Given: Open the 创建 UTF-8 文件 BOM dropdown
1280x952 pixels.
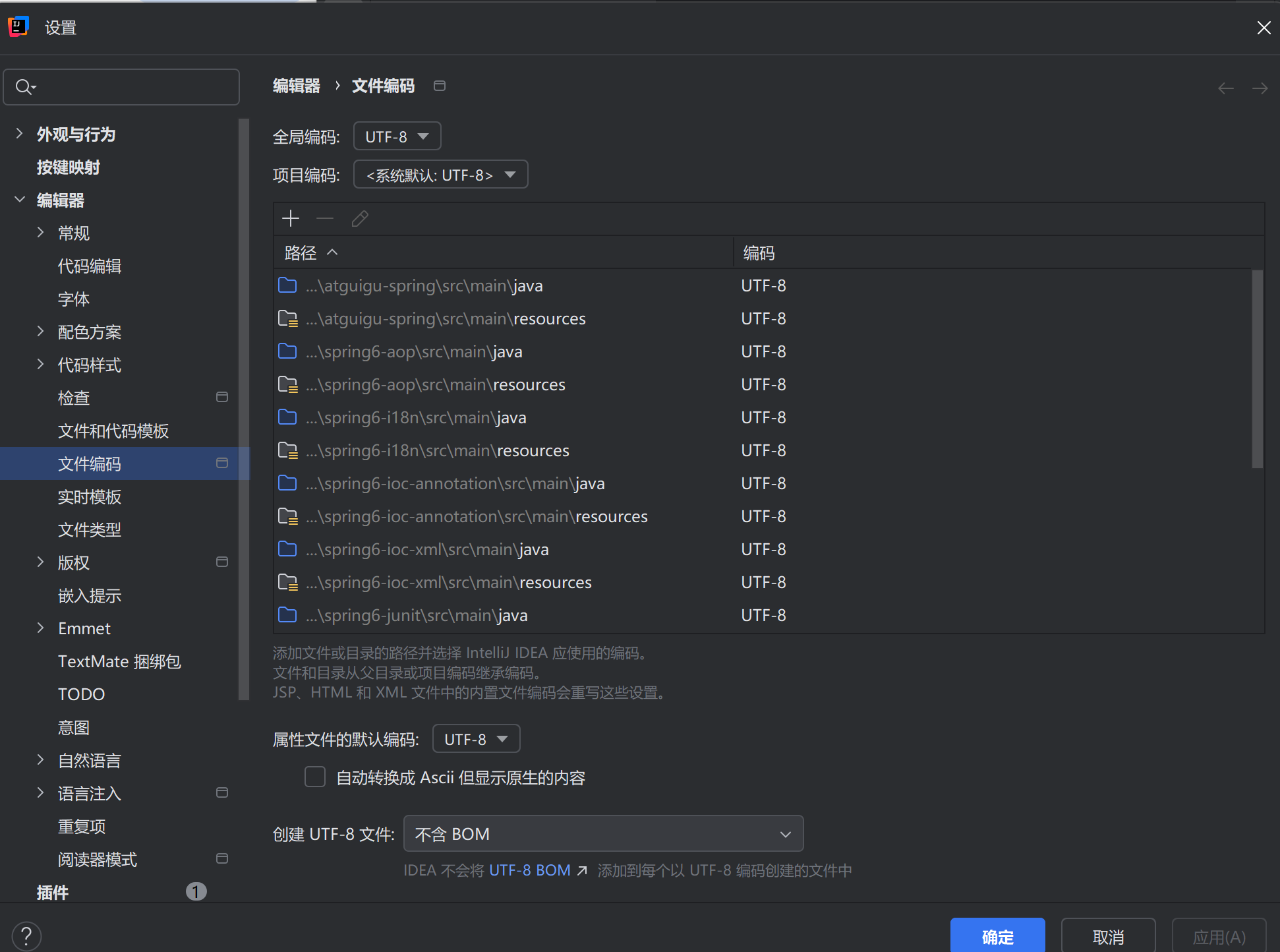Looking at the screenshot, I should coord(603,834).
